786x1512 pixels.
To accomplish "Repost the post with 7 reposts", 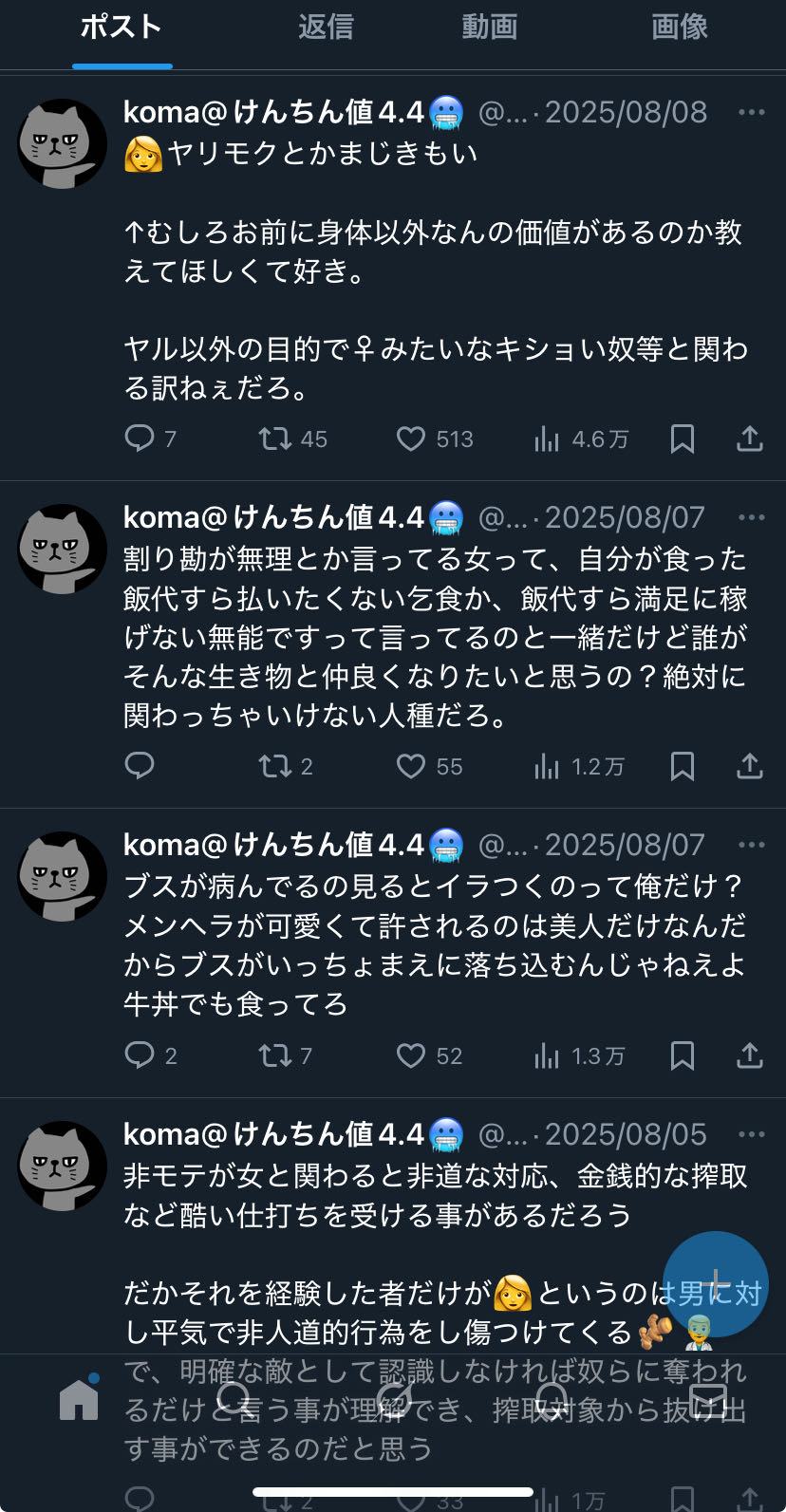I will pyautogui.click(x=275, y=1055).
